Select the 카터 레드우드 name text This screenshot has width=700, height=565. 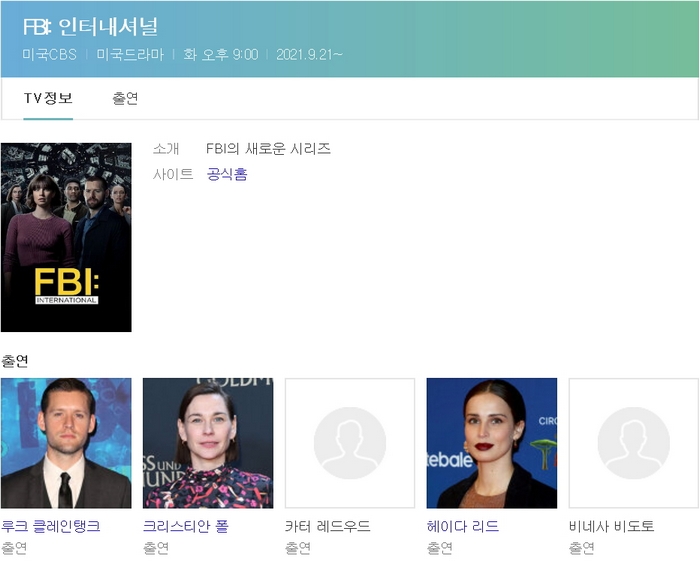[x=328, y=526]
